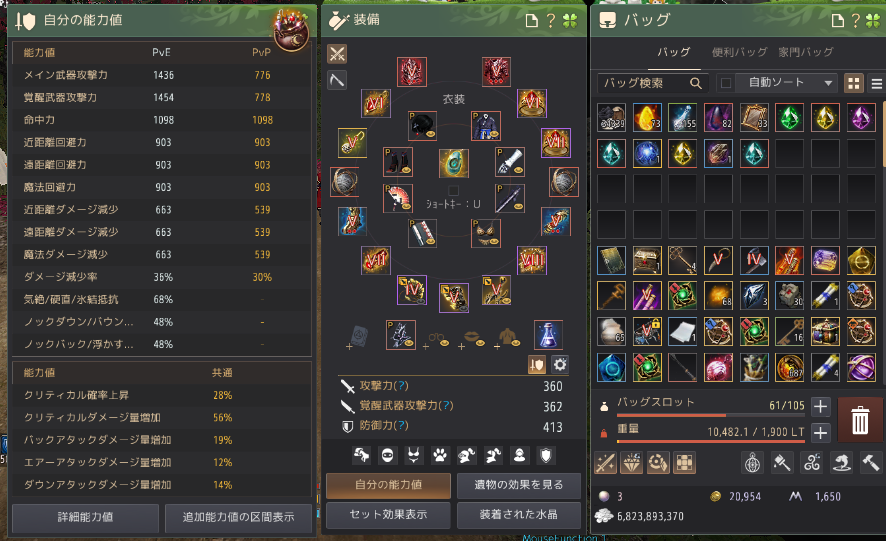Switch bag to list view icon
The image size is (886, 541).
pos(876,84)
